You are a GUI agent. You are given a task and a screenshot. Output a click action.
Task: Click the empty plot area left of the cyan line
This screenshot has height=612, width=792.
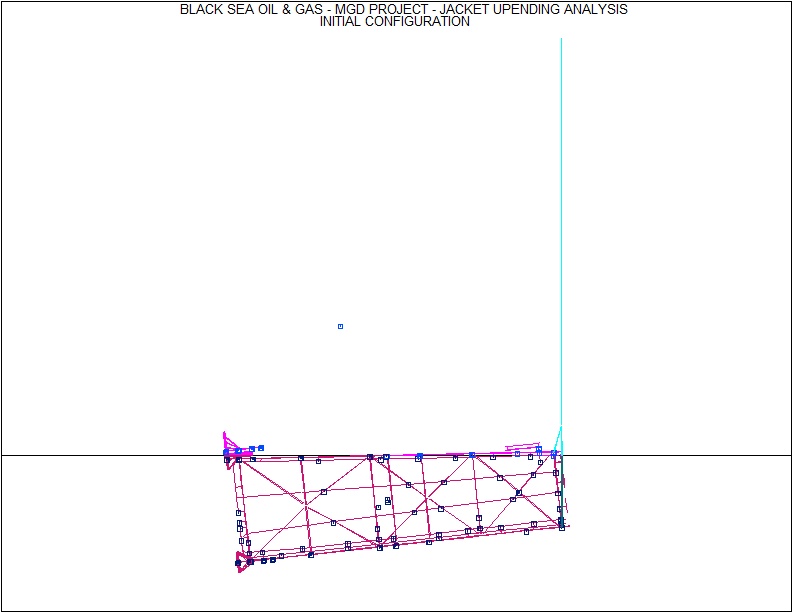[300, 200]
